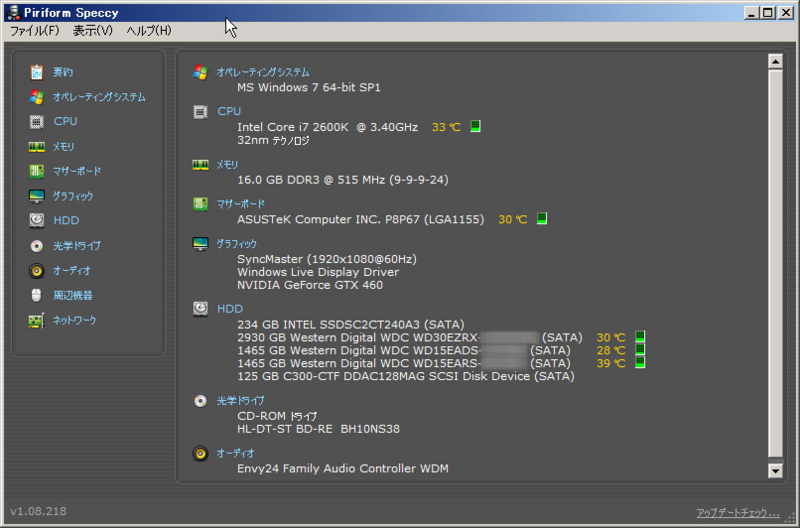Select the マザーボード icon in sidebar
This screenshot has width=800, height=528.
pyautogui.click(x=36, y=171)
